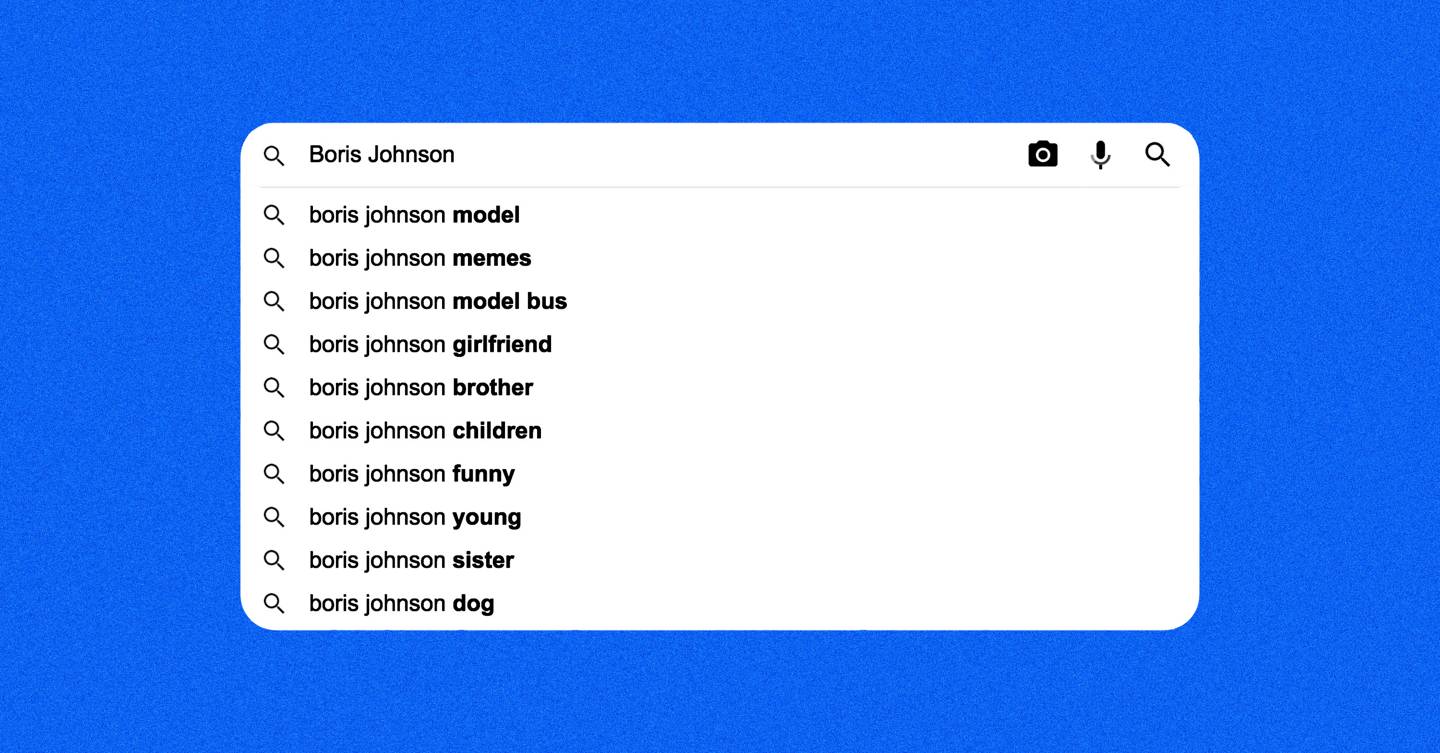Activate the microphone voice search icon
Image resolution: width=1440 pixels, height=753 pixels.
[1100, 155]
